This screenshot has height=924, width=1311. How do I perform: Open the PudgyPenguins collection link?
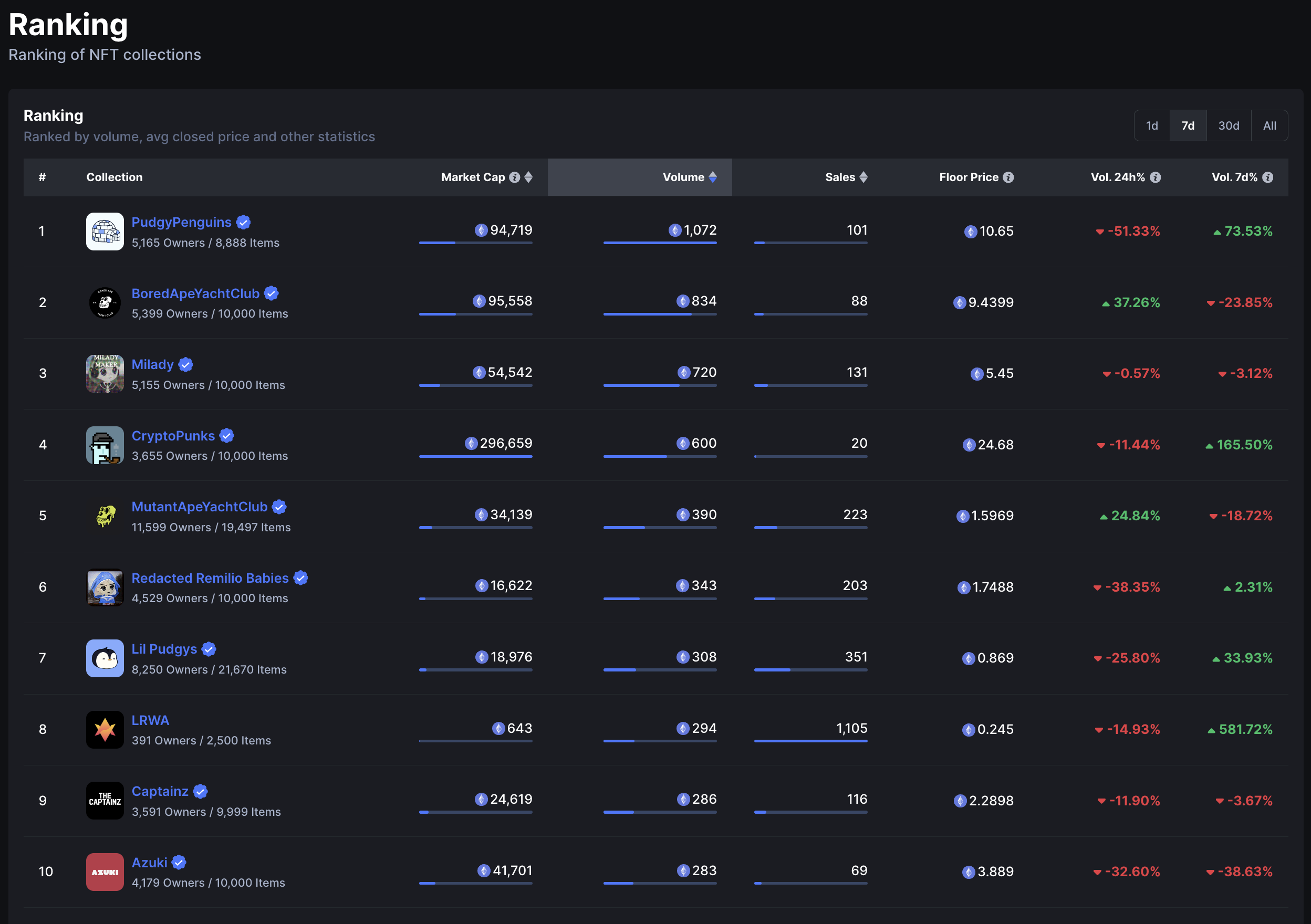182,223
